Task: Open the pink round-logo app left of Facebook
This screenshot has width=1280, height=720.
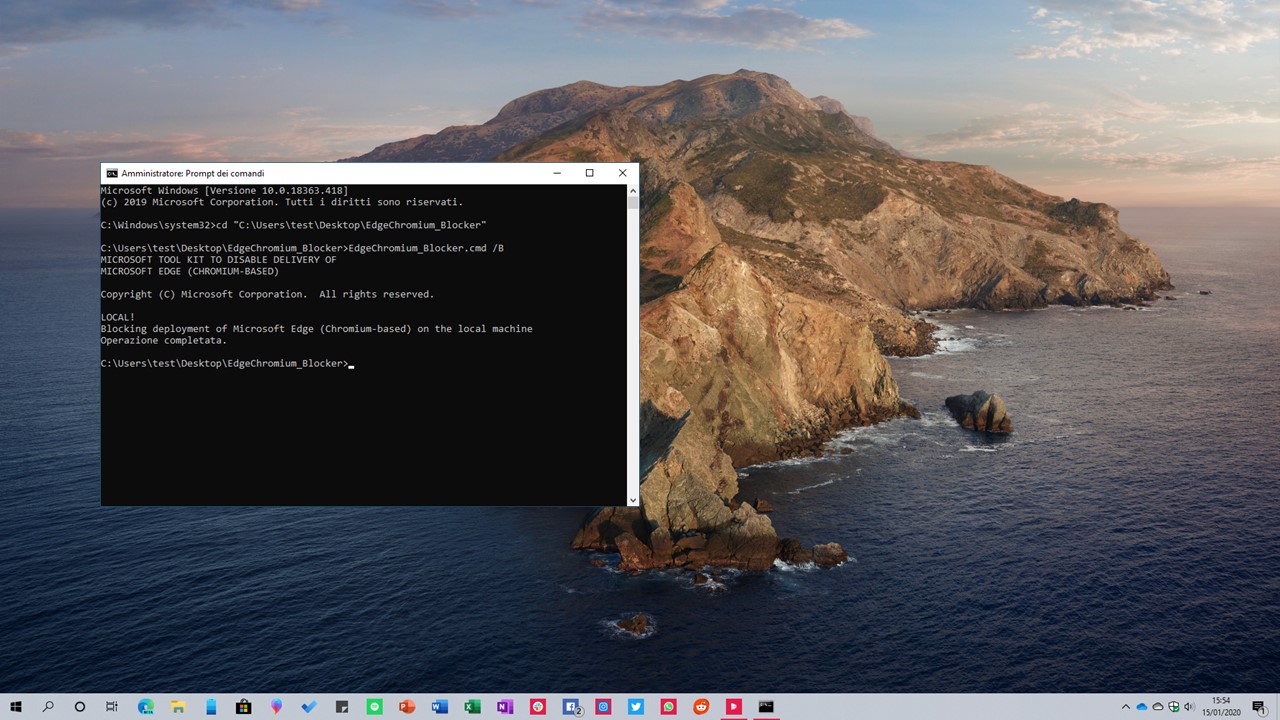Action: click(x=538, y=706)
